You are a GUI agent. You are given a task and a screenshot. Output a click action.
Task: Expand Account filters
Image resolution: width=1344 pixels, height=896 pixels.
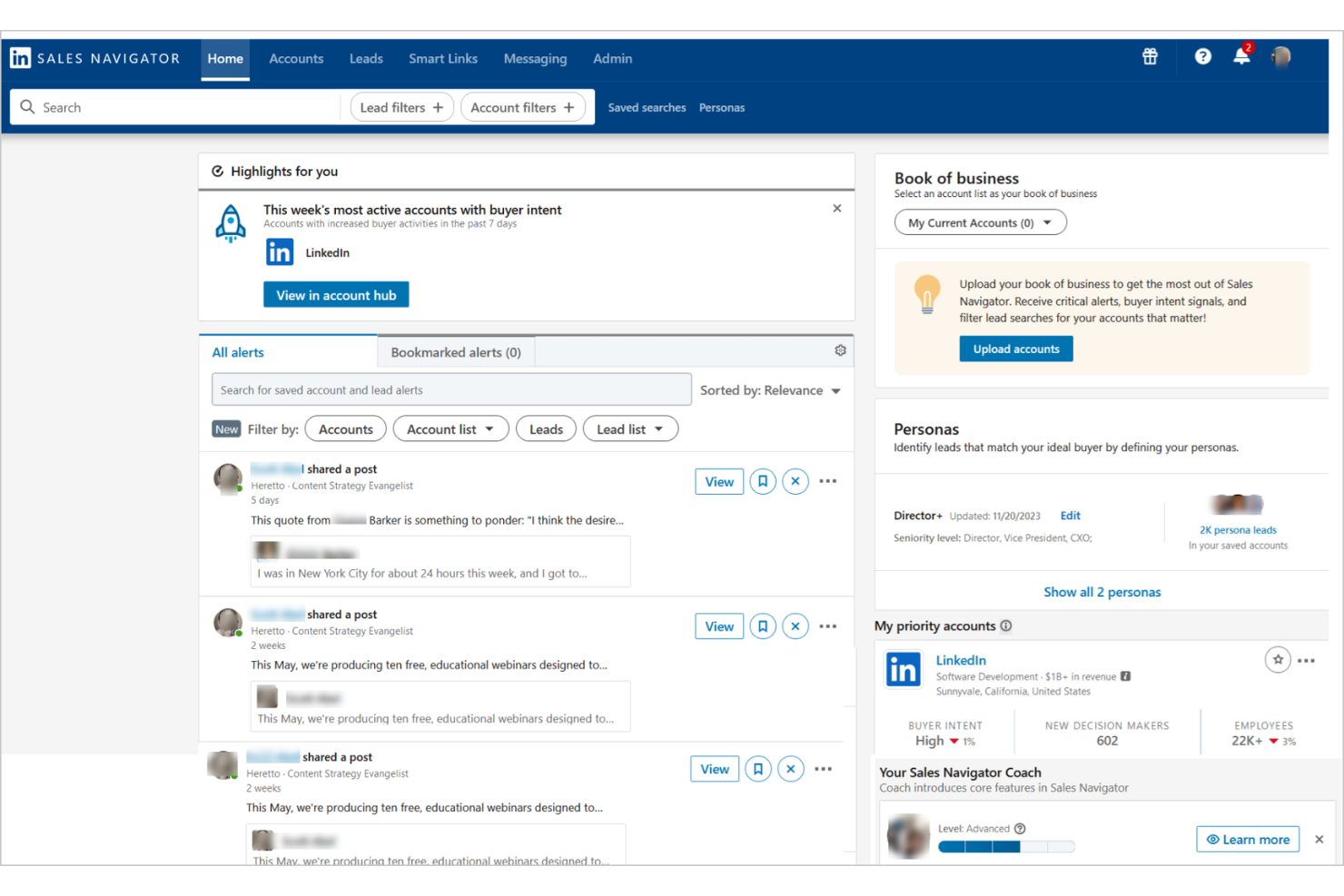(x=523, y=107)
